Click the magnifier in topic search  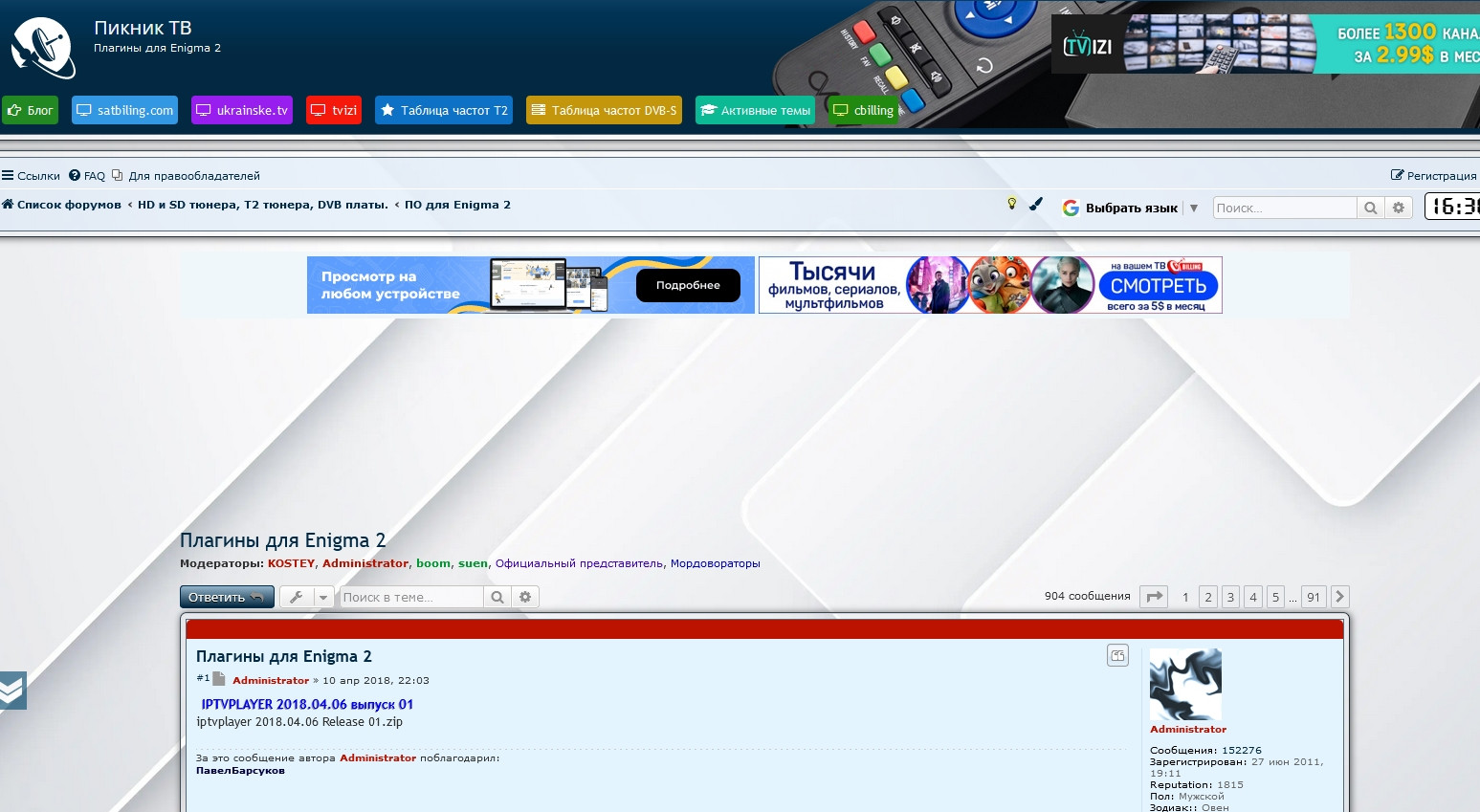pyautogui.click(x=497, y=597)
